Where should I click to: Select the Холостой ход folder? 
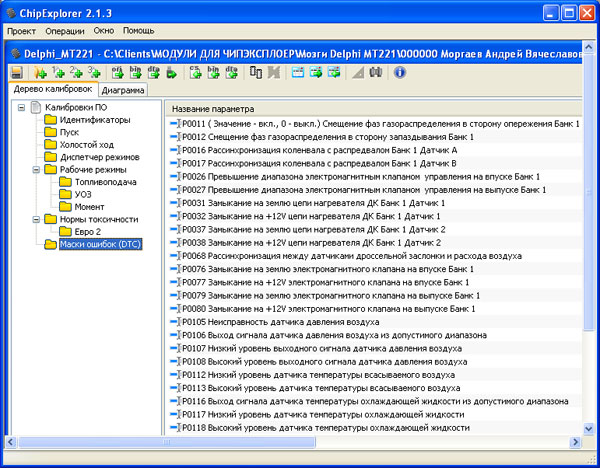[x=87, y=145]
